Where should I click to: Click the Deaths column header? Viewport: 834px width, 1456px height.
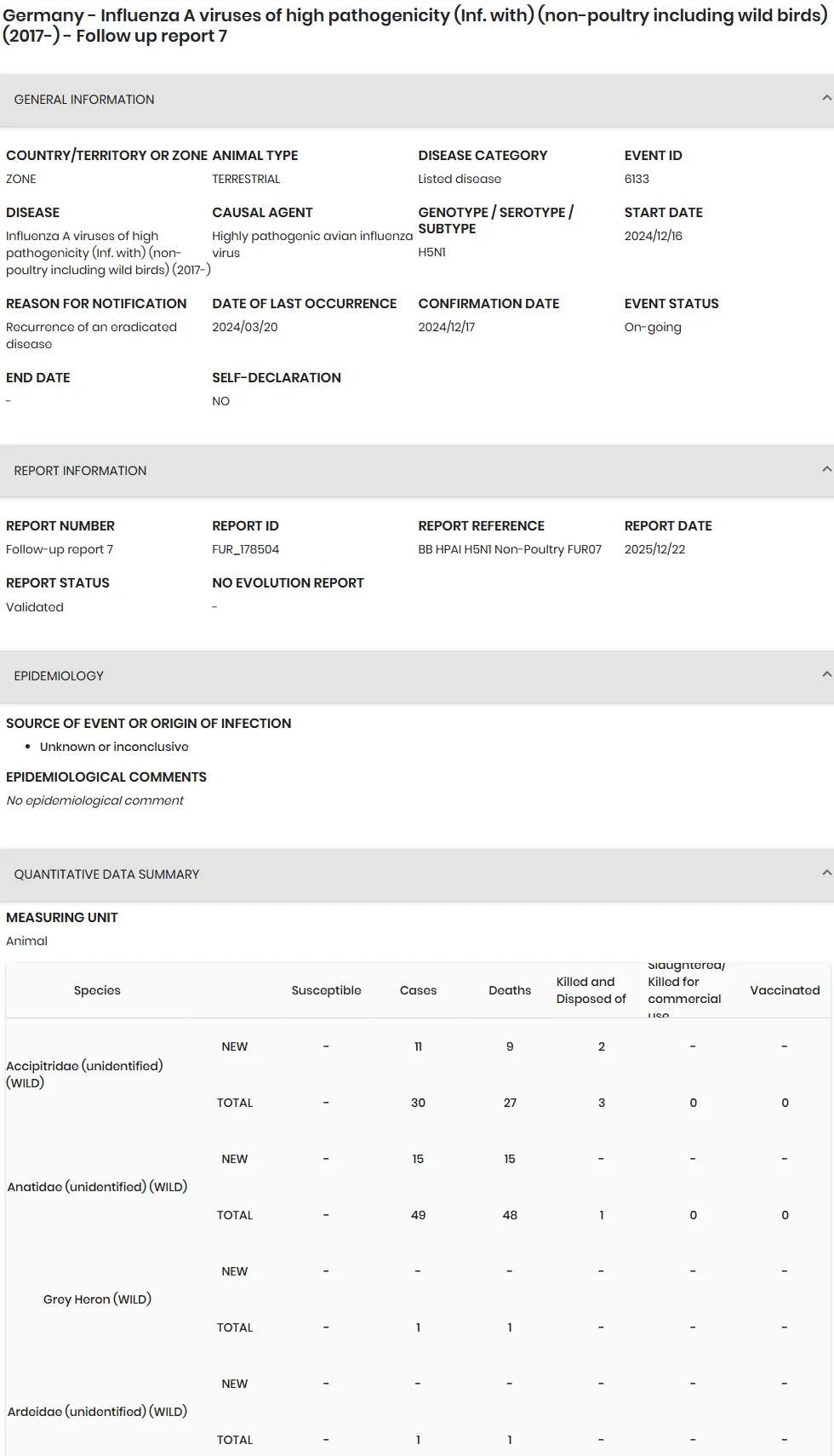(510, 990)
